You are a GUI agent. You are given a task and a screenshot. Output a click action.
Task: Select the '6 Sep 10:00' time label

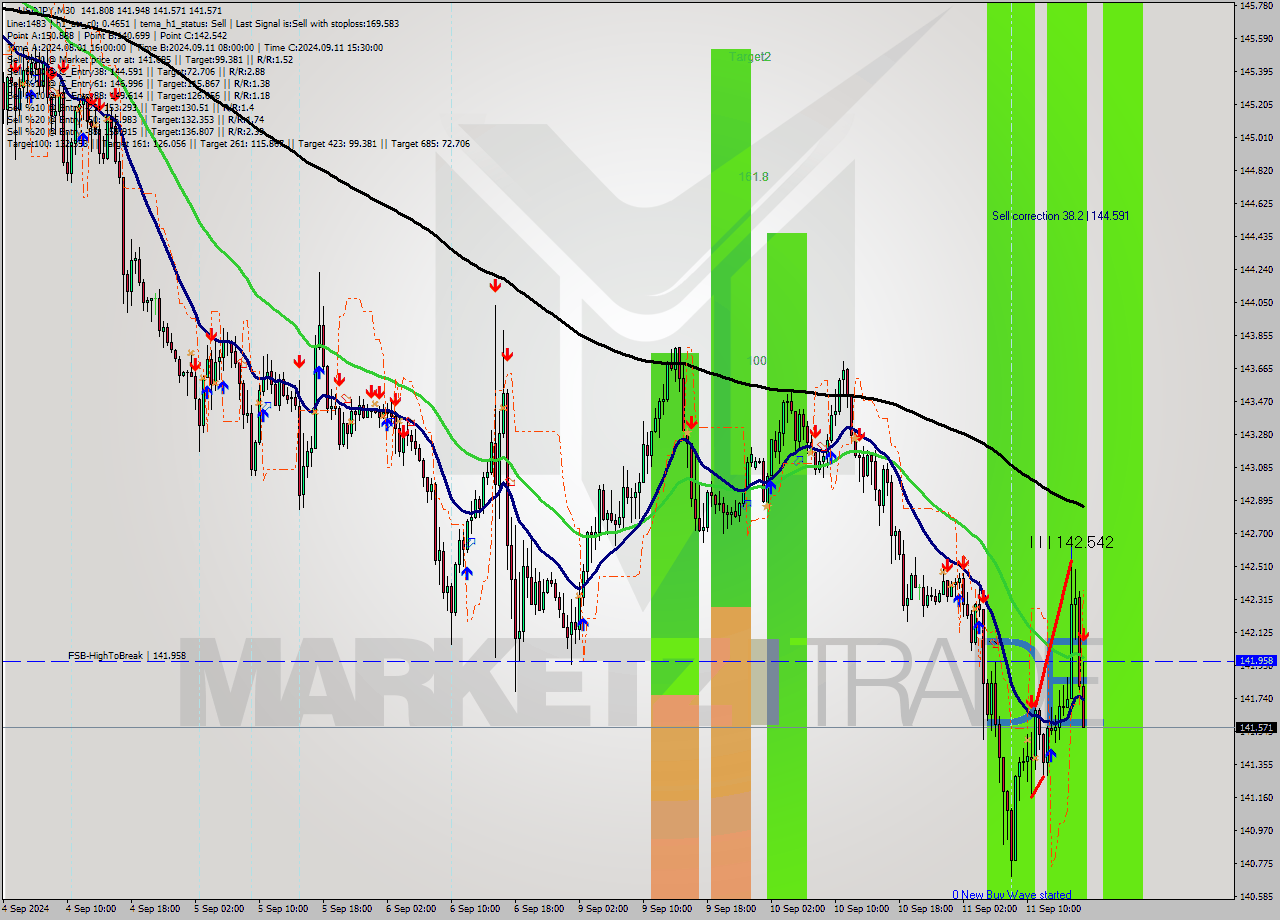click(475, 909)
